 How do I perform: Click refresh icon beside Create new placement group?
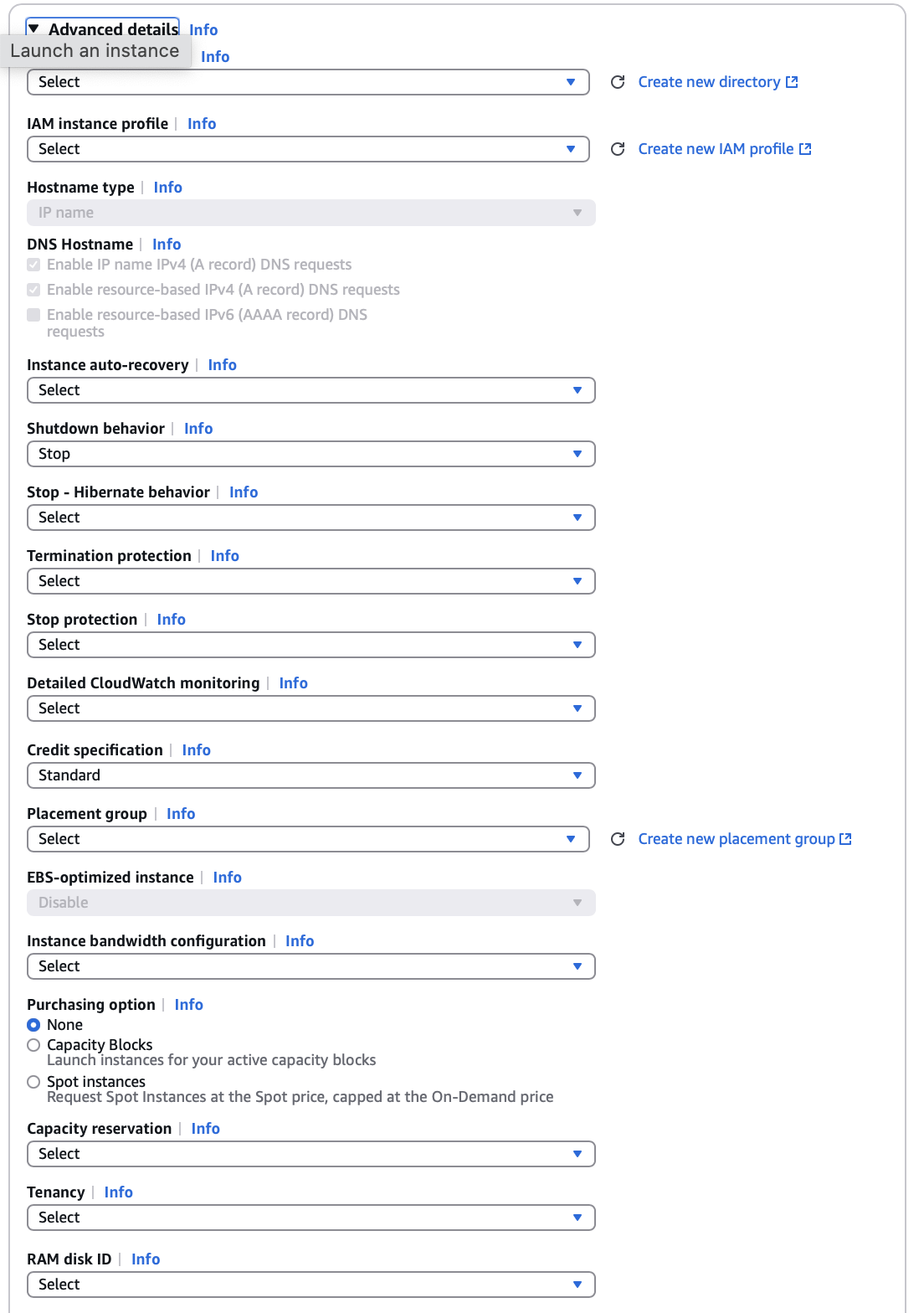[x=618, y=839]
